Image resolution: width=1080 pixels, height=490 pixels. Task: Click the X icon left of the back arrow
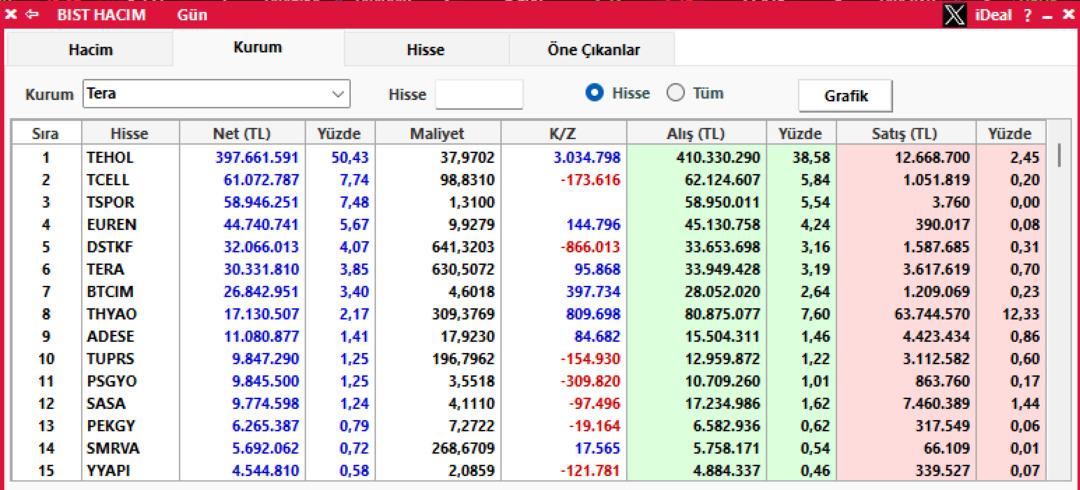coord(11,14)
